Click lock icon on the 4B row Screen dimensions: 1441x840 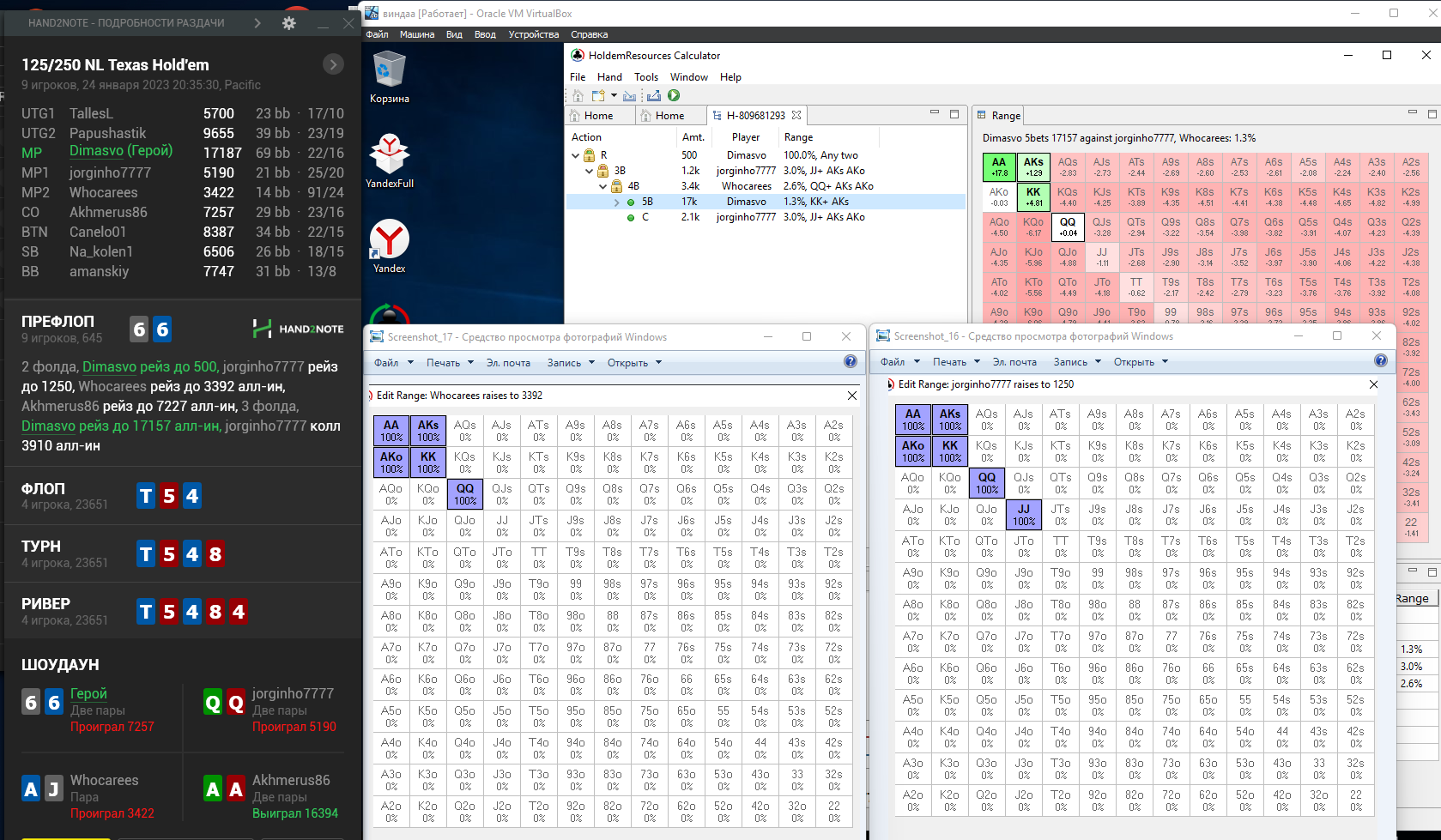click(616, 186)
